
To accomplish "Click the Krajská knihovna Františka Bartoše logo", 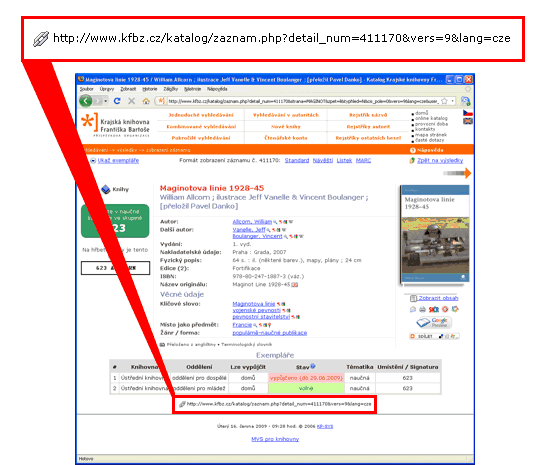I will pos(115,125).
